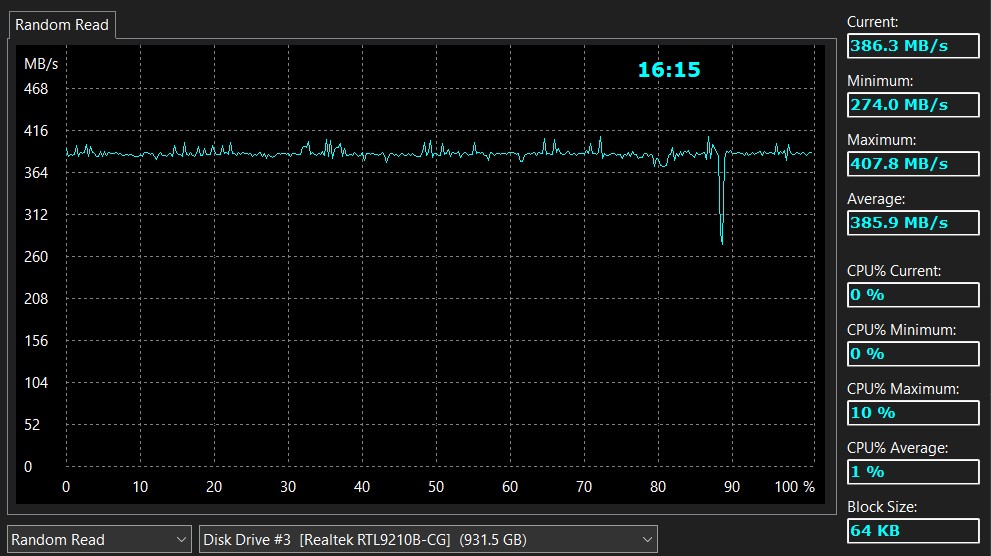The height and width of the screenshot is (556, 991).
Task: Click the 50 label on X axis
Action: [x=436, y=487]
